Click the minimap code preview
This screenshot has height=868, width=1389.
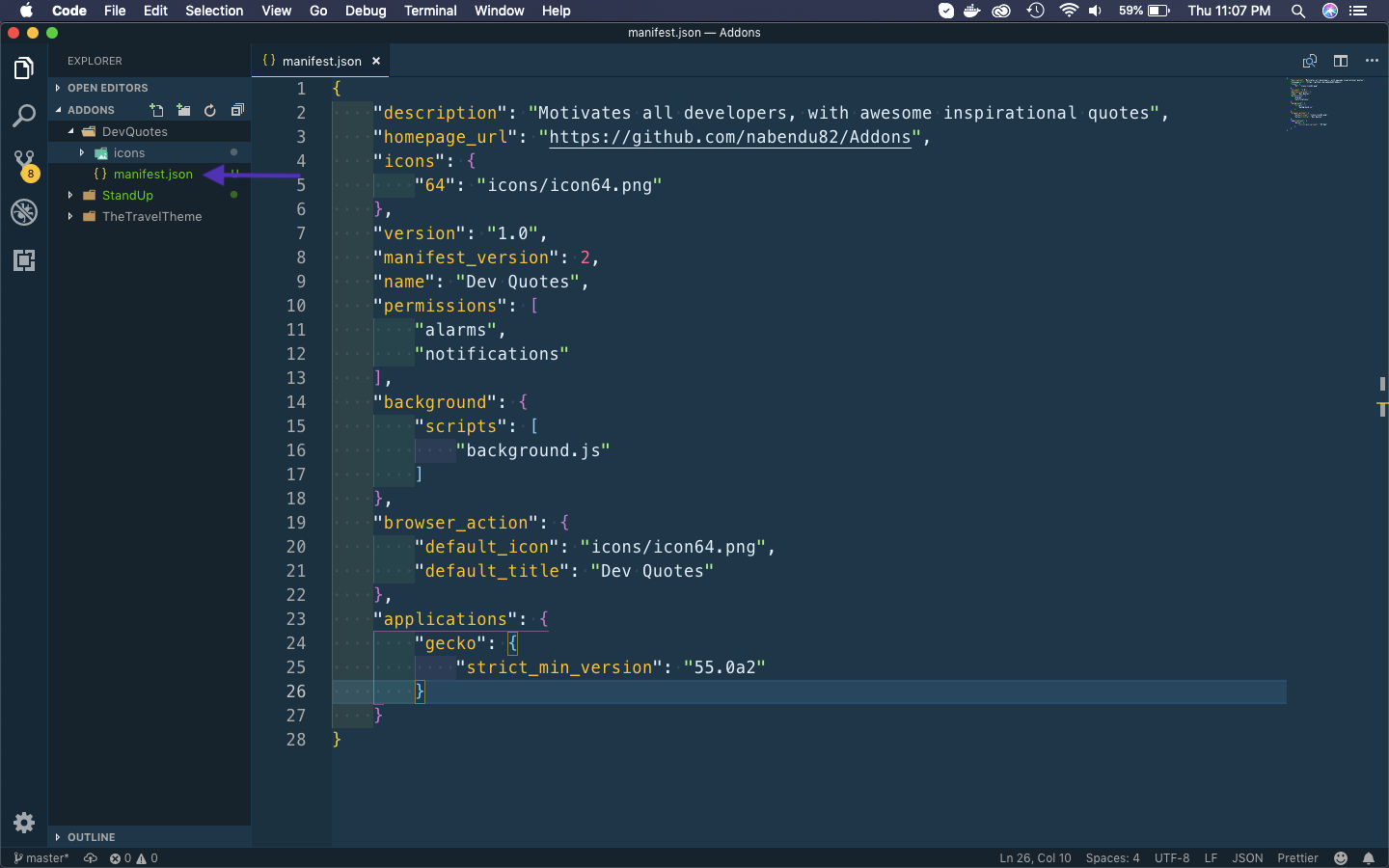pyautogui.click(x=1326, y=103)
